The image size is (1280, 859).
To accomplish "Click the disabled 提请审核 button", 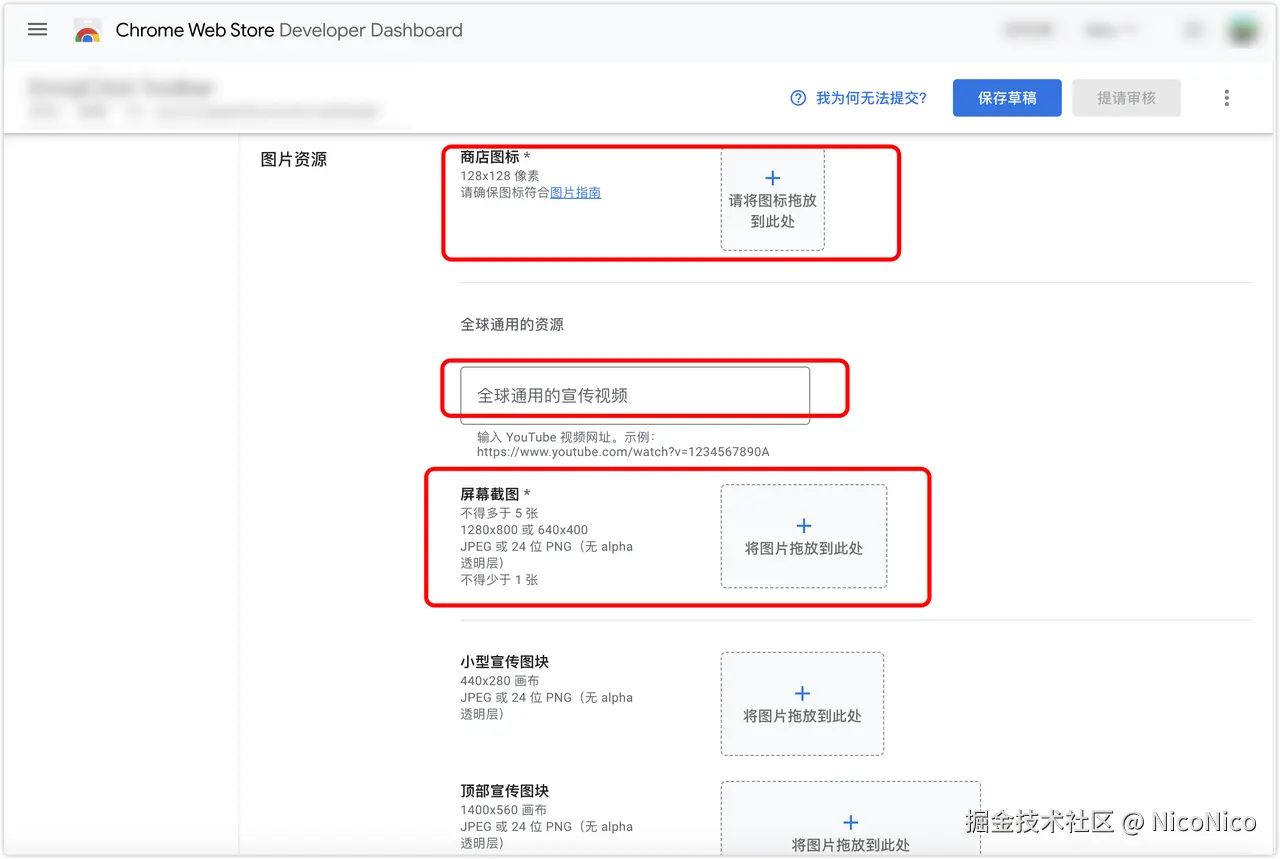I will click(x=1126, y=97).
